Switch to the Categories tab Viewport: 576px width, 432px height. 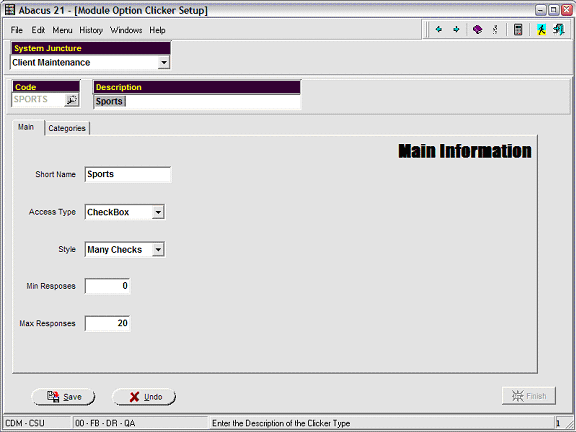point(67,128)
